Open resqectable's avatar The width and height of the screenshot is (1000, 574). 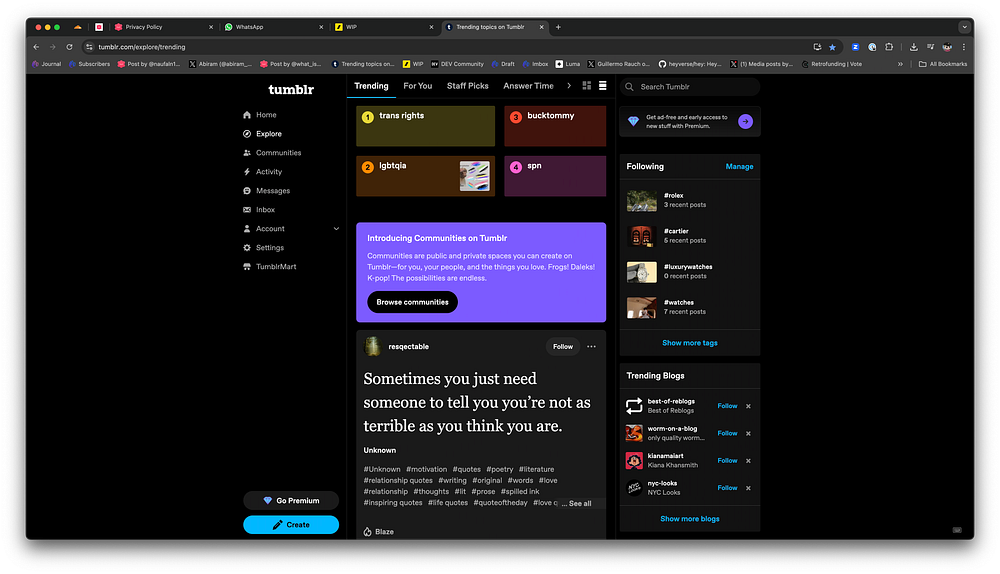[x=372, y=346]
